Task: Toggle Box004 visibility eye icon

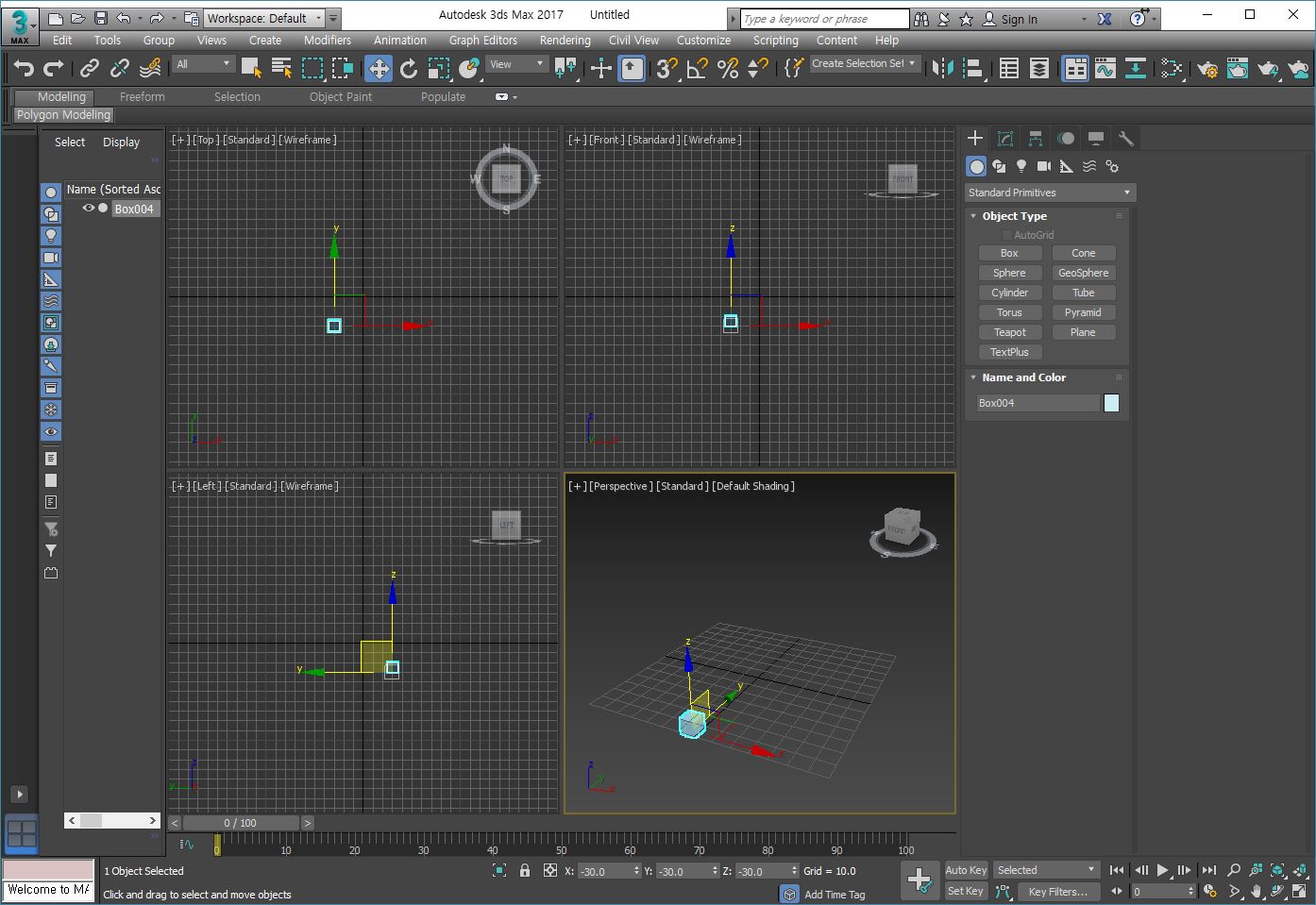Action: (89, 209)
